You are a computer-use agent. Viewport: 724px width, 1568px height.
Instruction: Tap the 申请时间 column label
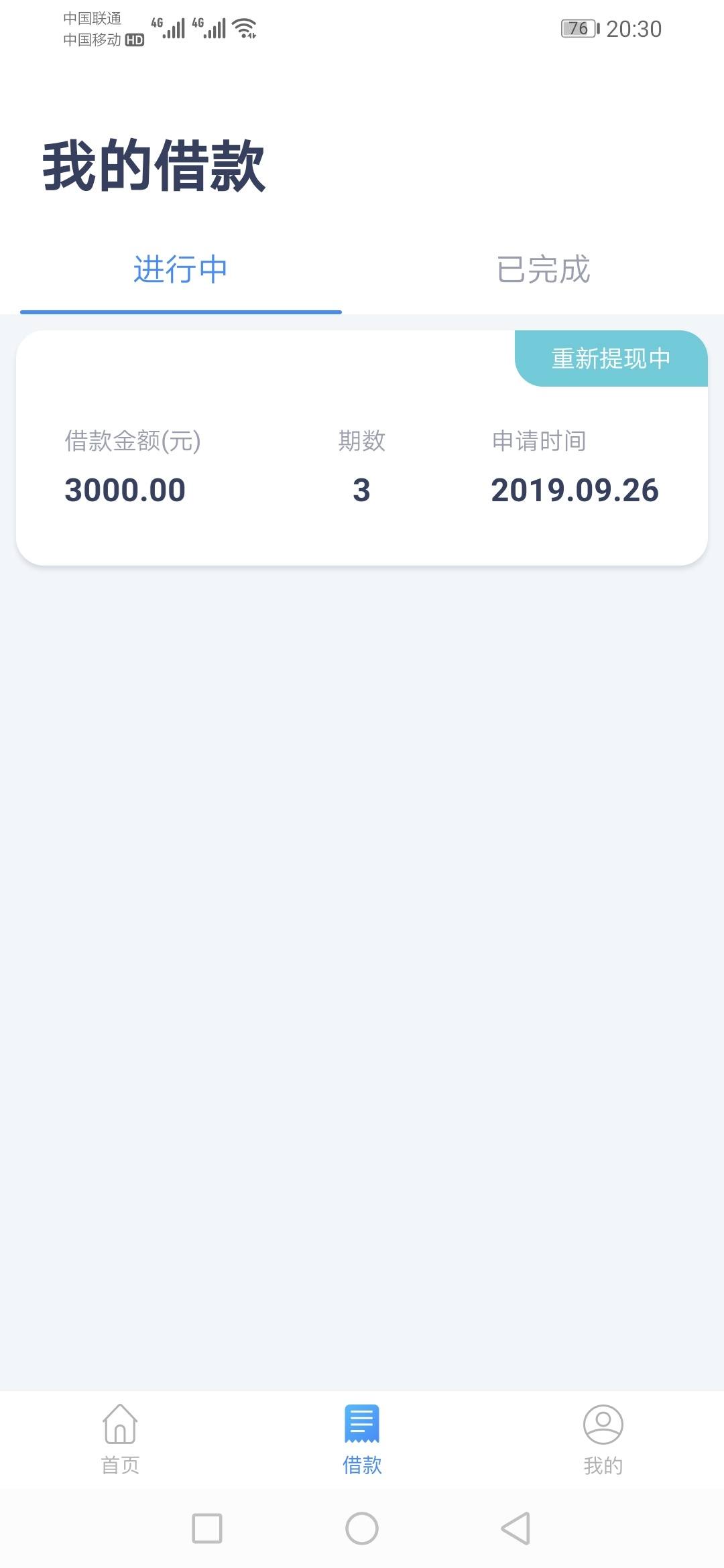click(x=539, y=441)
